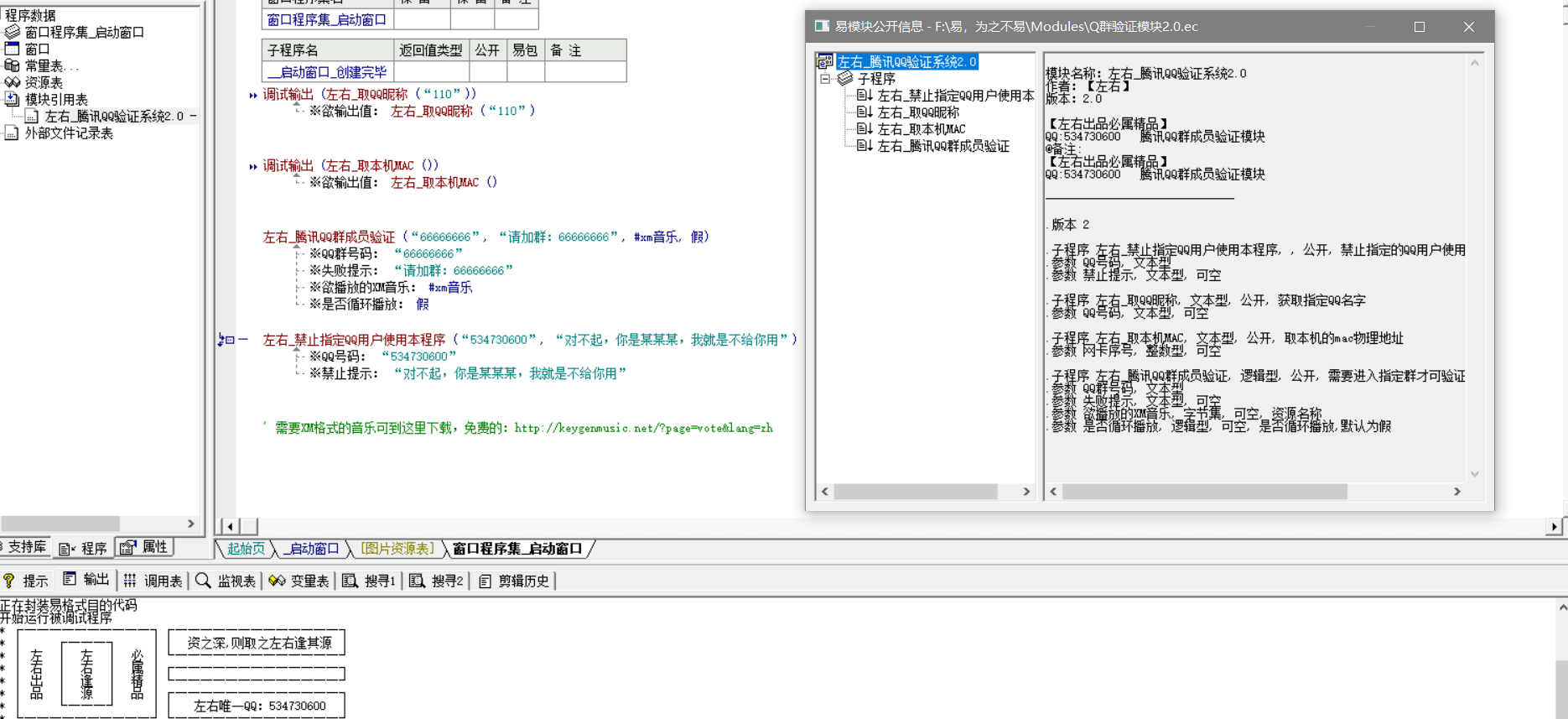Click the 窗口程序集_启动窗口 icon in program tree
Screen dimensions: 1568x719
click(12, 32)
